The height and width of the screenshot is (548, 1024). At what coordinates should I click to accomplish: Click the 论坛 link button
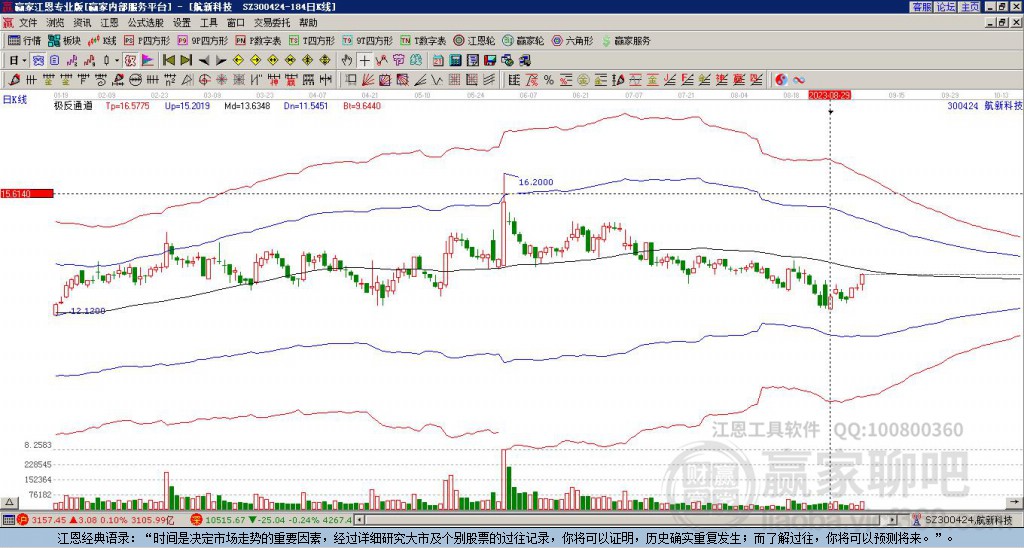coord(946,7)
